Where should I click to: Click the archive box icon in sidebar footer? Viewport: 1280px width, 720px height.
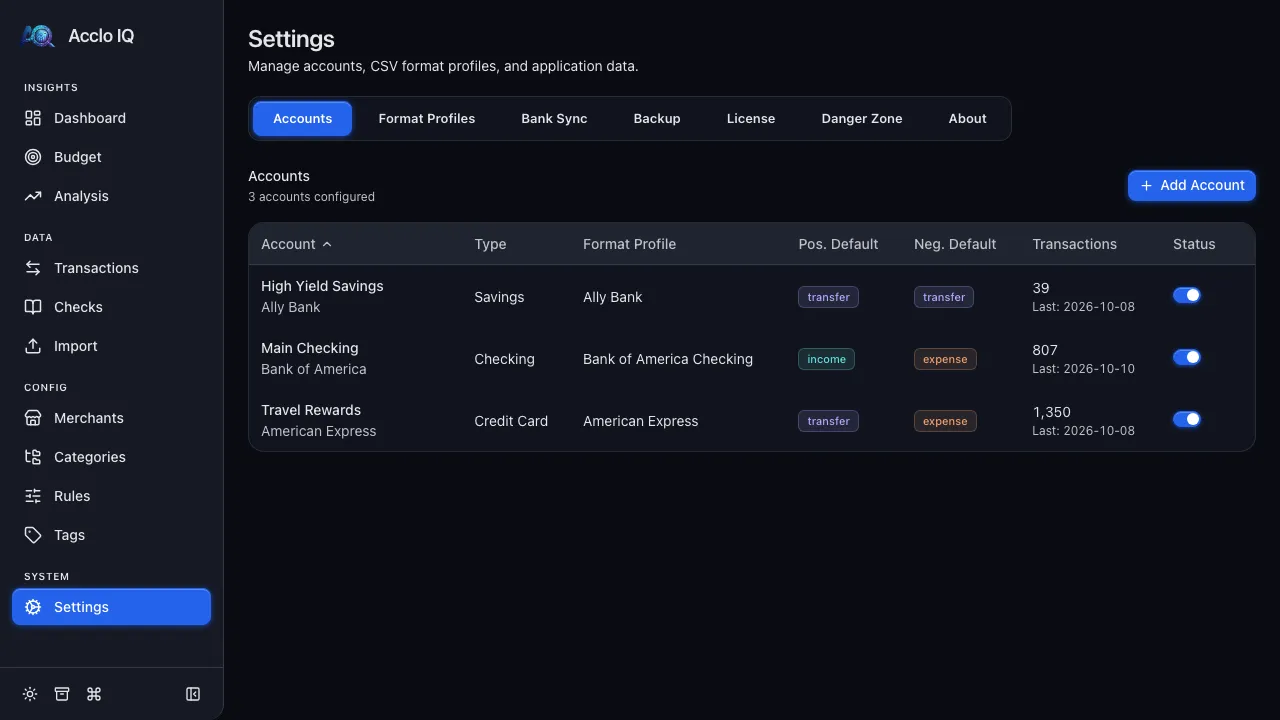[x=62, y=694]
